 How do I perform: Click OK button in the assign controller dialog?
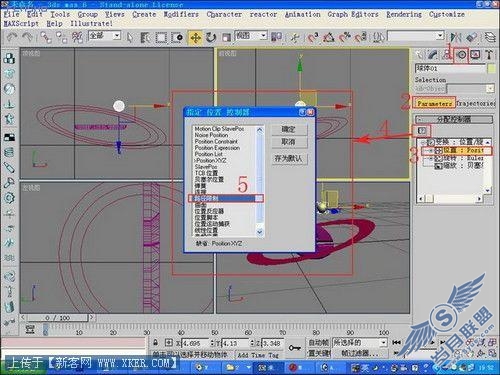pyautogui.click(x=289, y=129)
